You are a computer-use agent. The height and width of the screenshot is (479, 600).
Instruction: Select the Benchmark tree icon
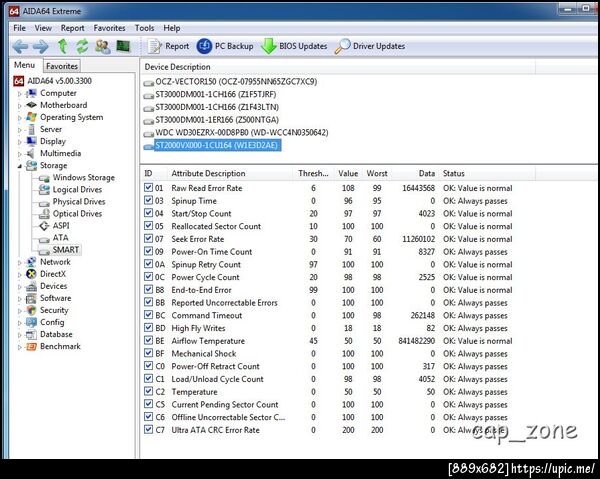point(31,347)
